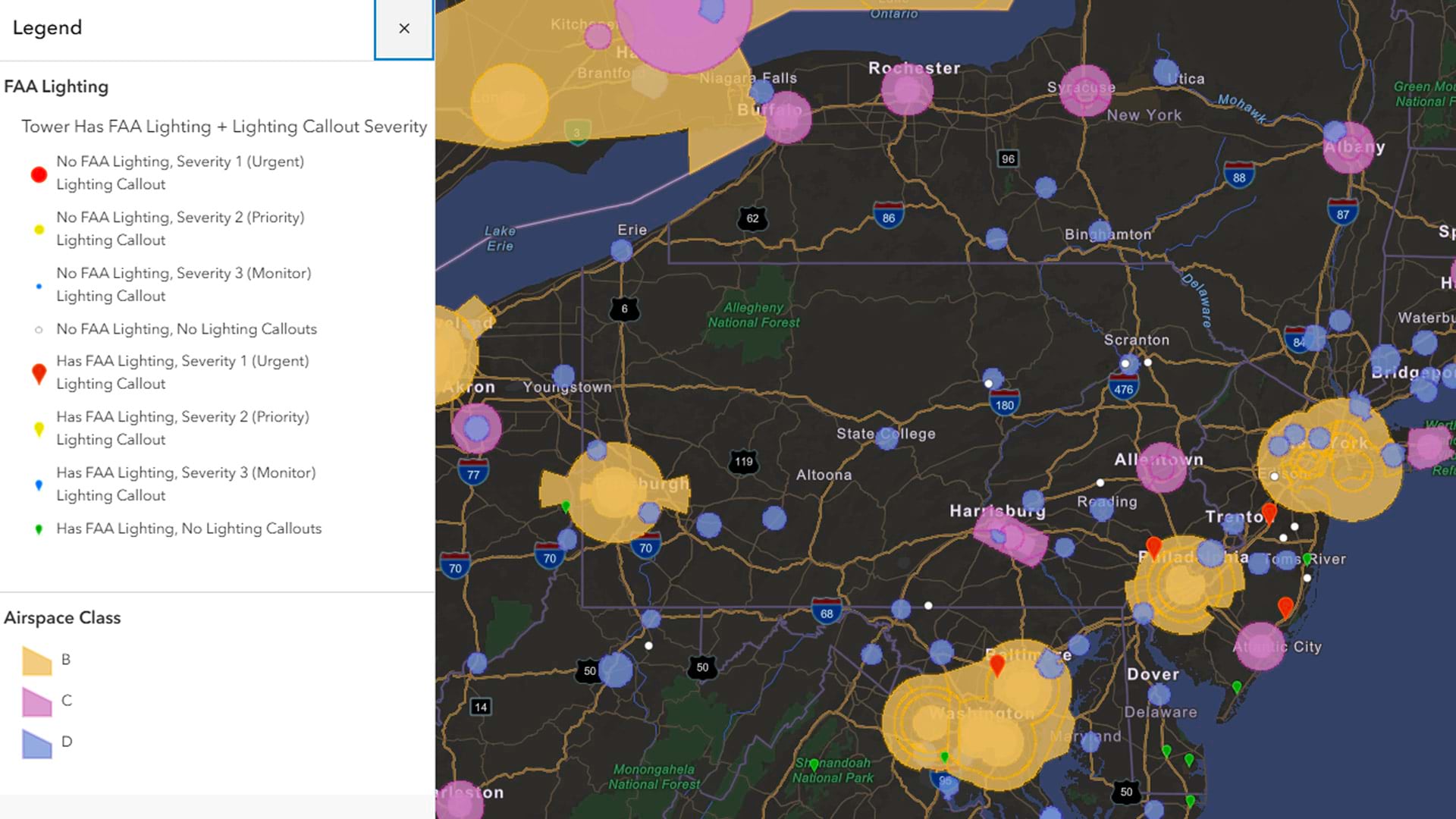Image resolution: width=1456 pixels, height=819 pixels.
Task: Click green tower pin near Pittsburgh
Action: click(566, 506)
